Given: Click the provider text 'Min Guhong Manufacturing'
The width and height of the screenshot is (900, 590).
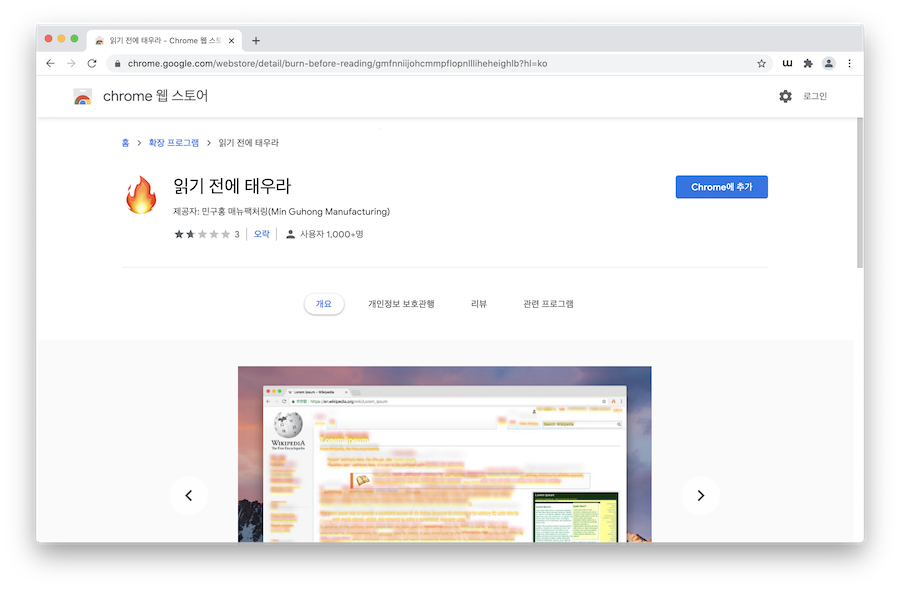Looking at the screenshot, I should (329, 212).
